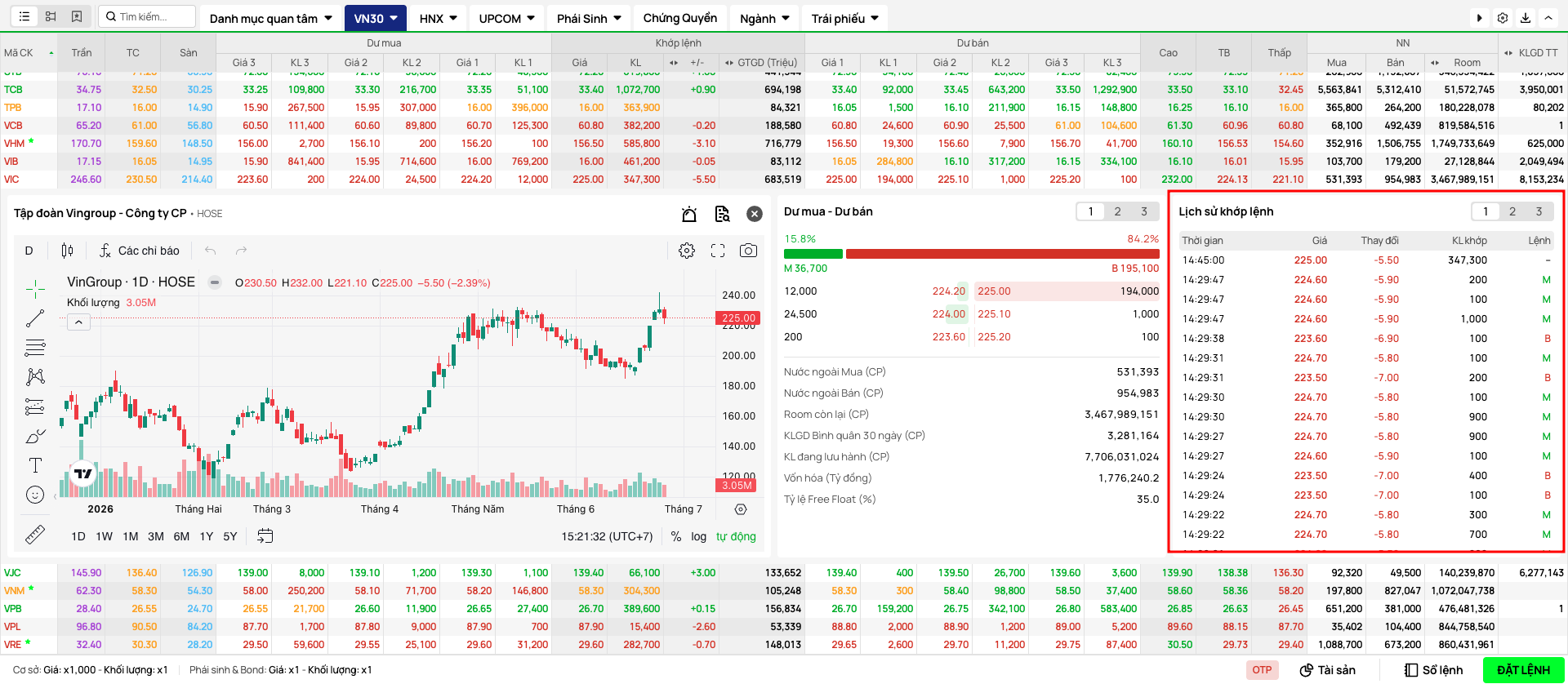Click the play arrow in the top bar

coord(1480,17)
